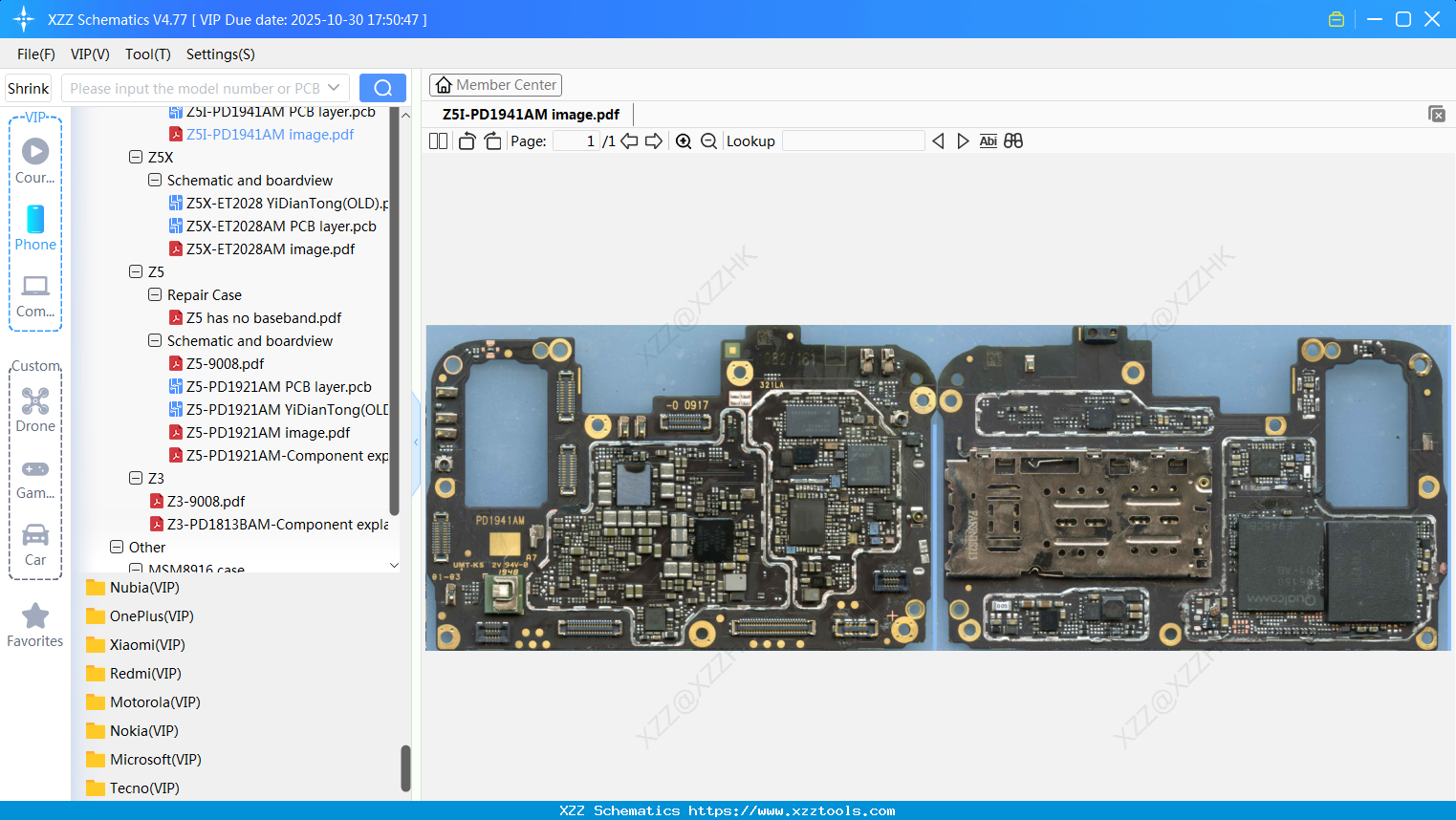This screenshot has height=820, width=1456.
Task: Rotate the page clockwise
Action: (492, 141)
